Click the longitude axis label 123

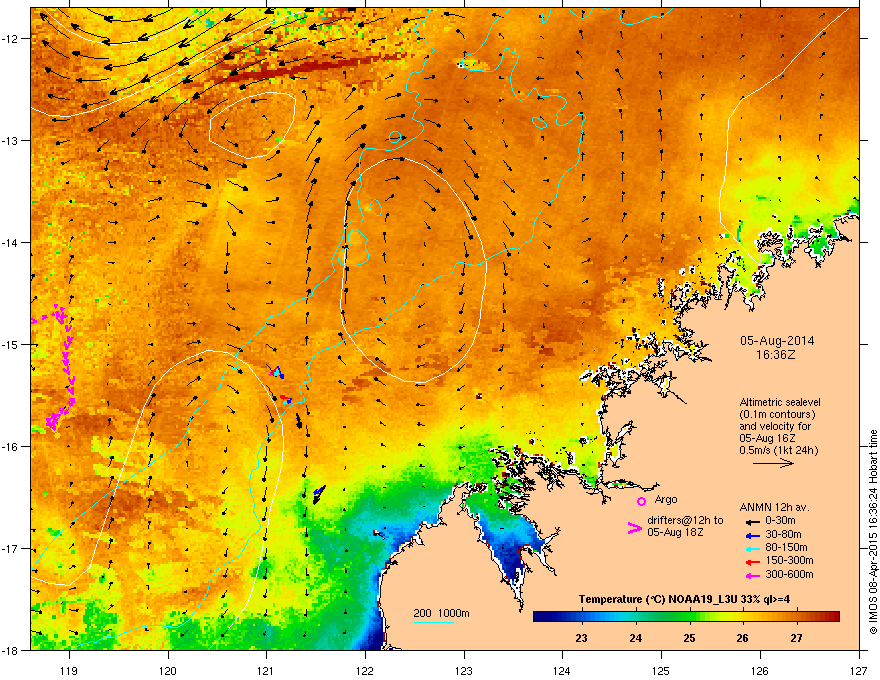[464, 670]
